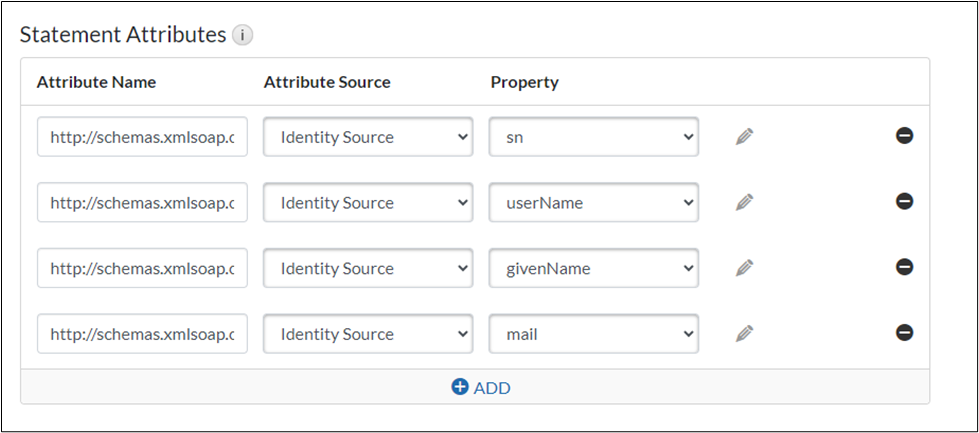Remove the givenName attribute row
The width and height of the screenshot is (979, 433).
[904, 267]
